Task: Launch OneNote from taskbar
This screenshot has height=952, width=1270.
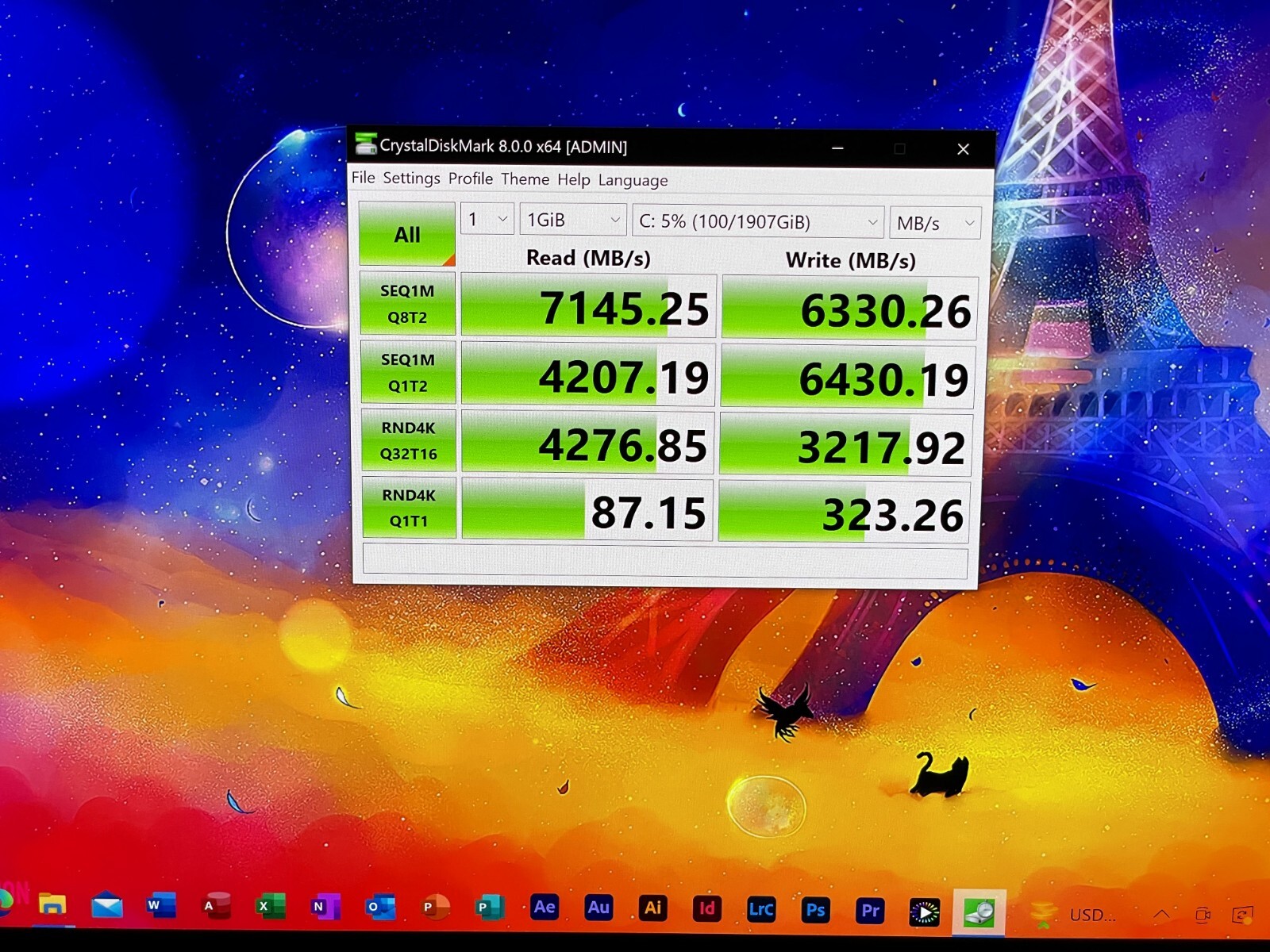Action: pyautogui.click(x=325, y=906)
